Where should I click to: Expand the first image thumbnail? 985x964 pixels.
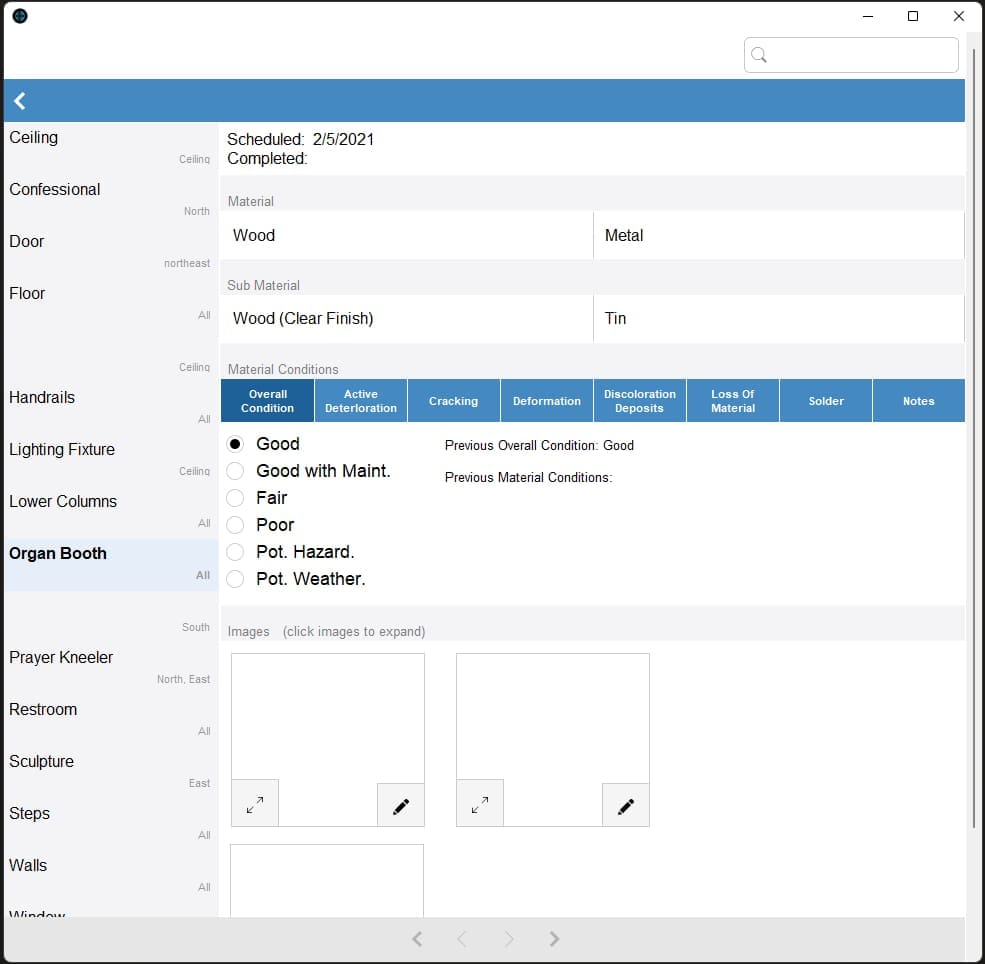[255, 804]
